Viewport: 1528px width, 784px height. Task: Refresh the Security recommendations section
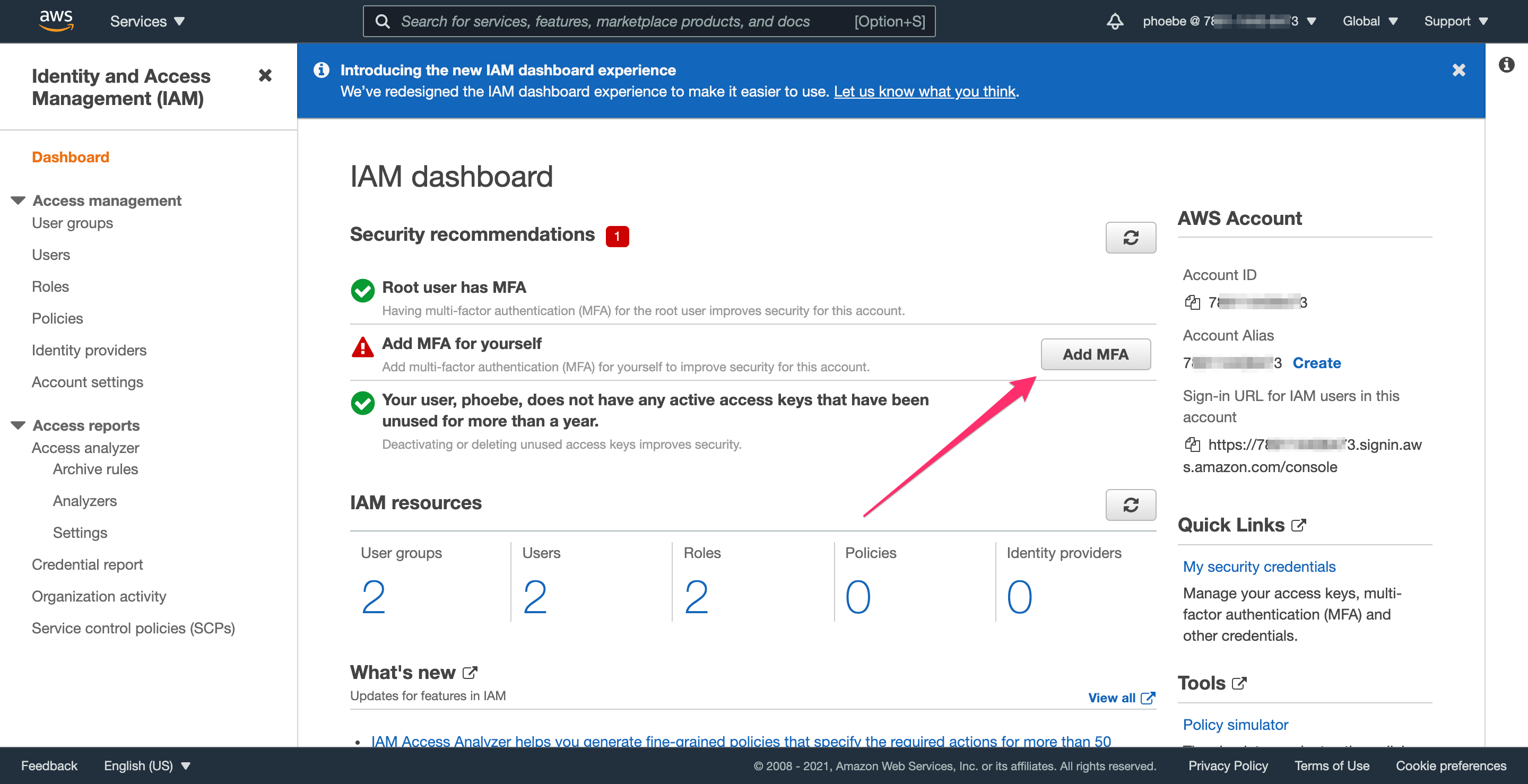click(1131, 237)
